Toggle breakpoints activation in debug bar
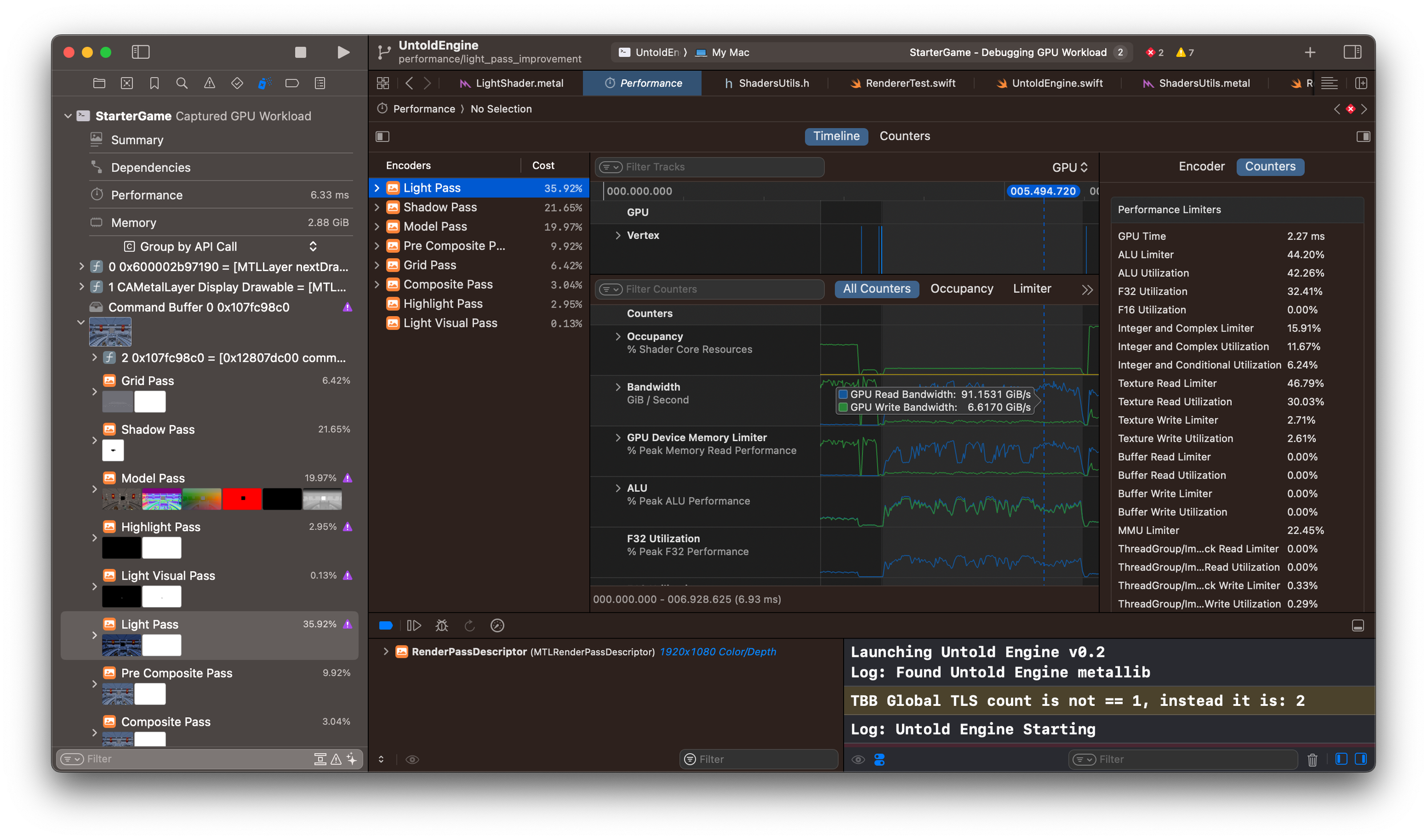Image resolution: width=1427 pixels, height=840 pixels. (x=386, y=625)
